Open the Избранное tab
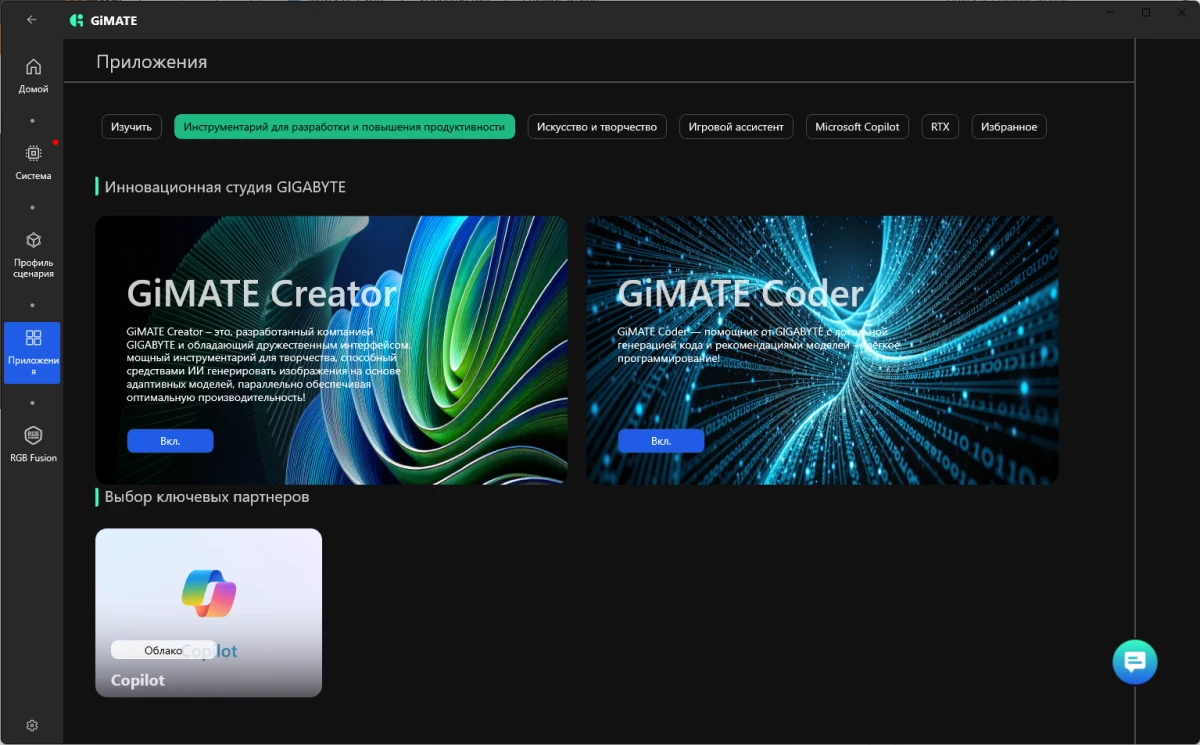 point(1009,127)
